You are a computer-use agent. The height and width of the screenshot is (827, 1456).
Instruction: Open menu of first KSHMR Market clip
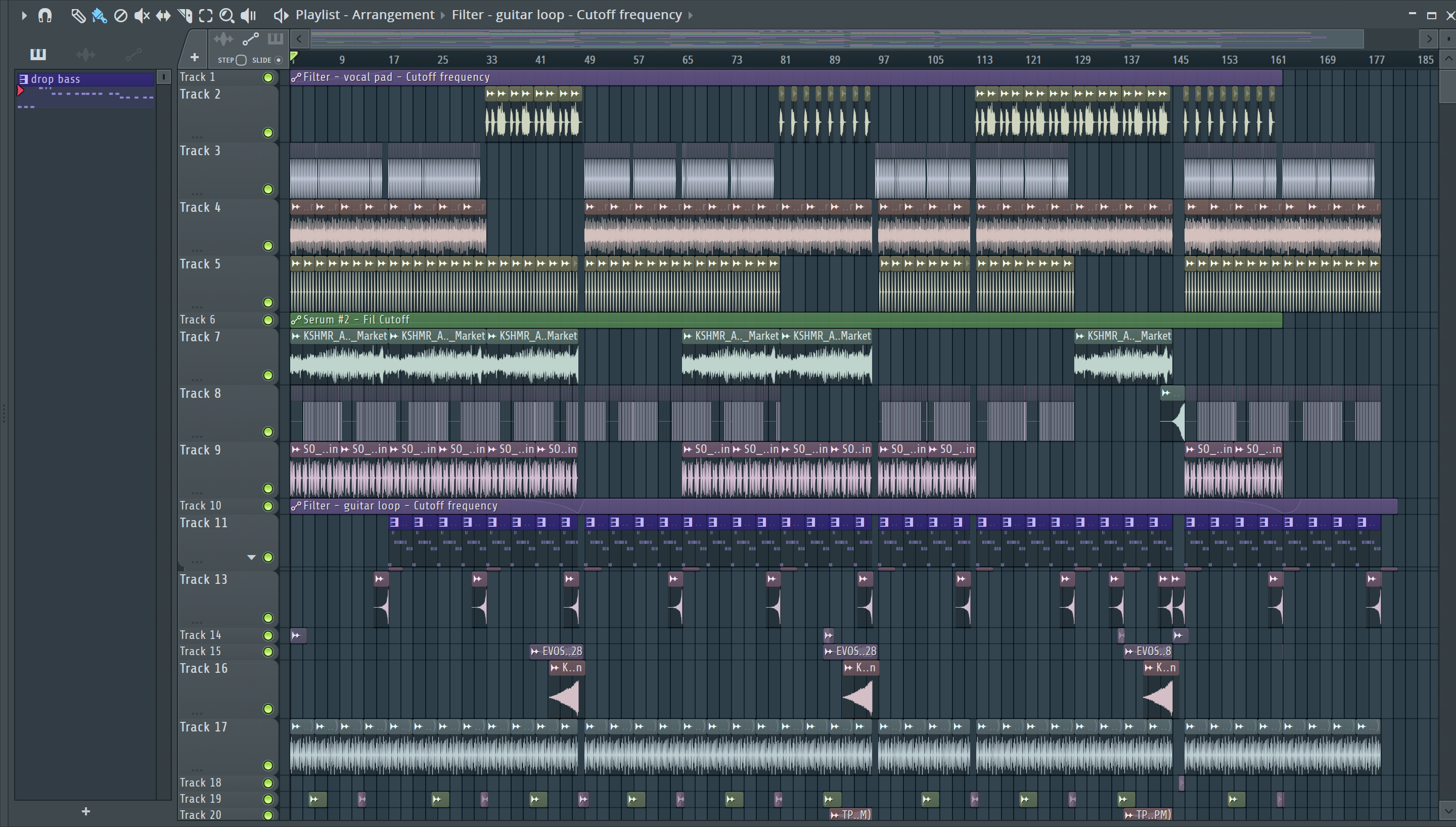coord(296,336)
